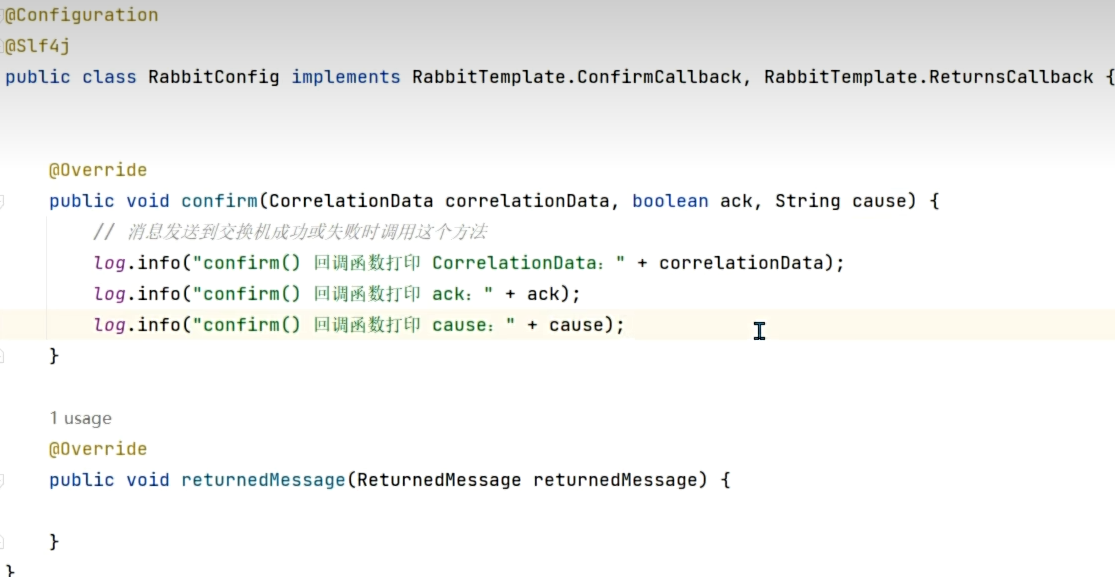Click the @Slf4j annotation
1115x577 pixels.
point(37,46)
